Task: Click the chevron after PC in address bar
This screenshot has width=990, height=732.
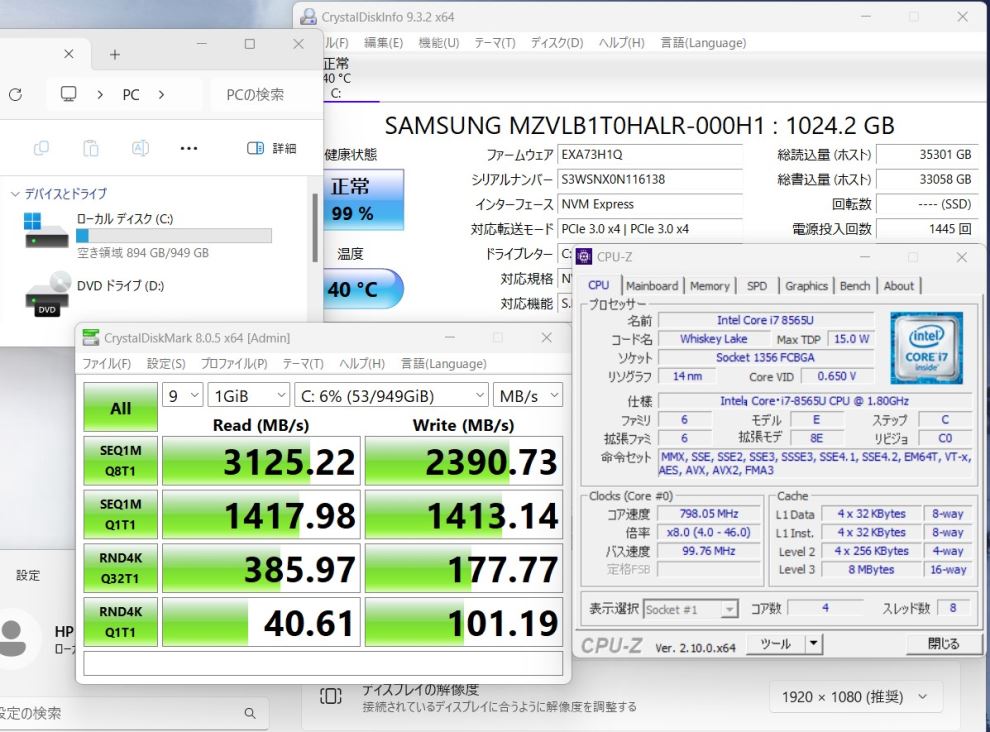Action: coord(162,95)
